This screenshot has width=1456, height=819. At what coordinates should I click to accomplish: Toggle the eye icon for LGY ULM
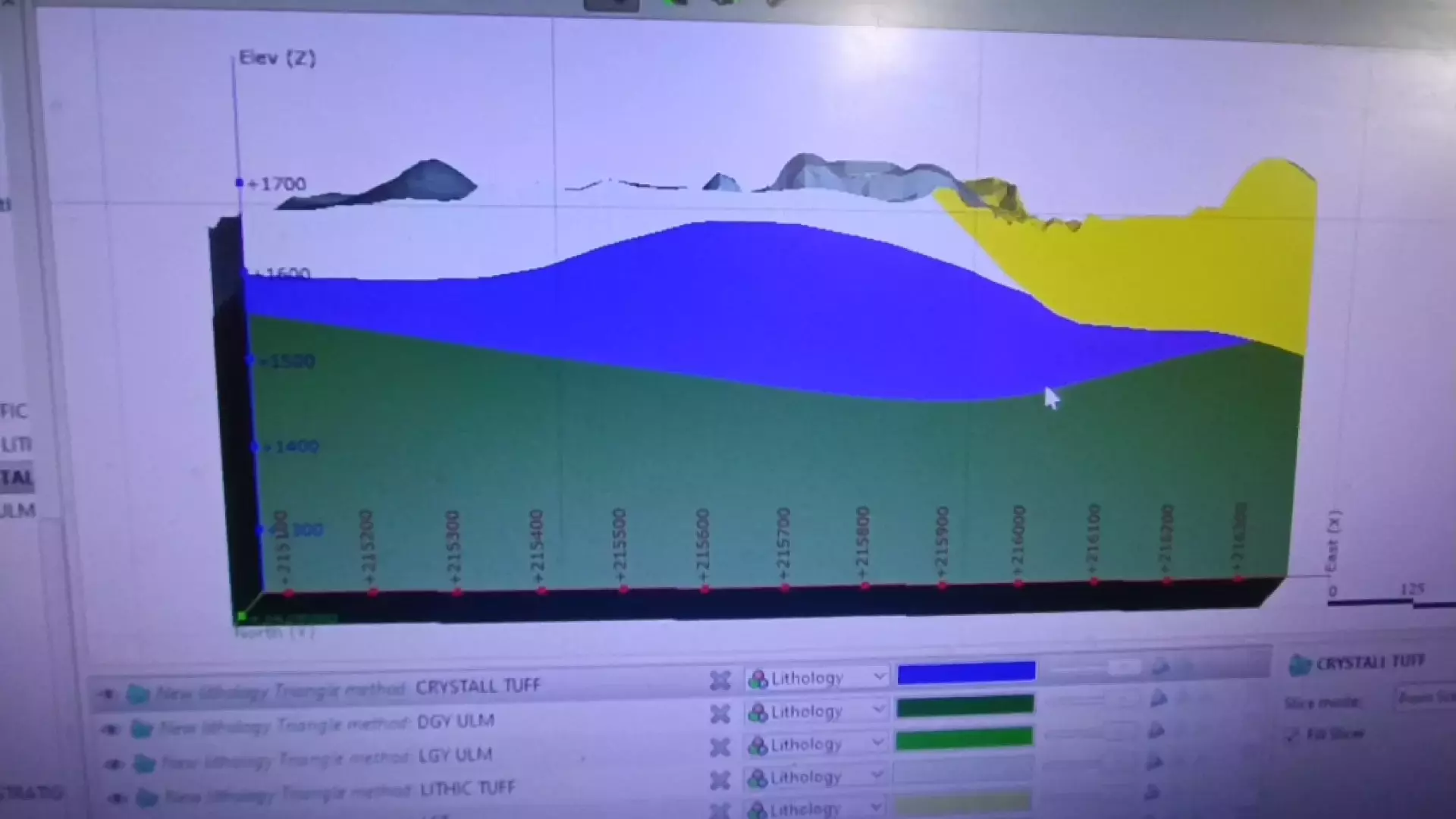tap(114, 764)
